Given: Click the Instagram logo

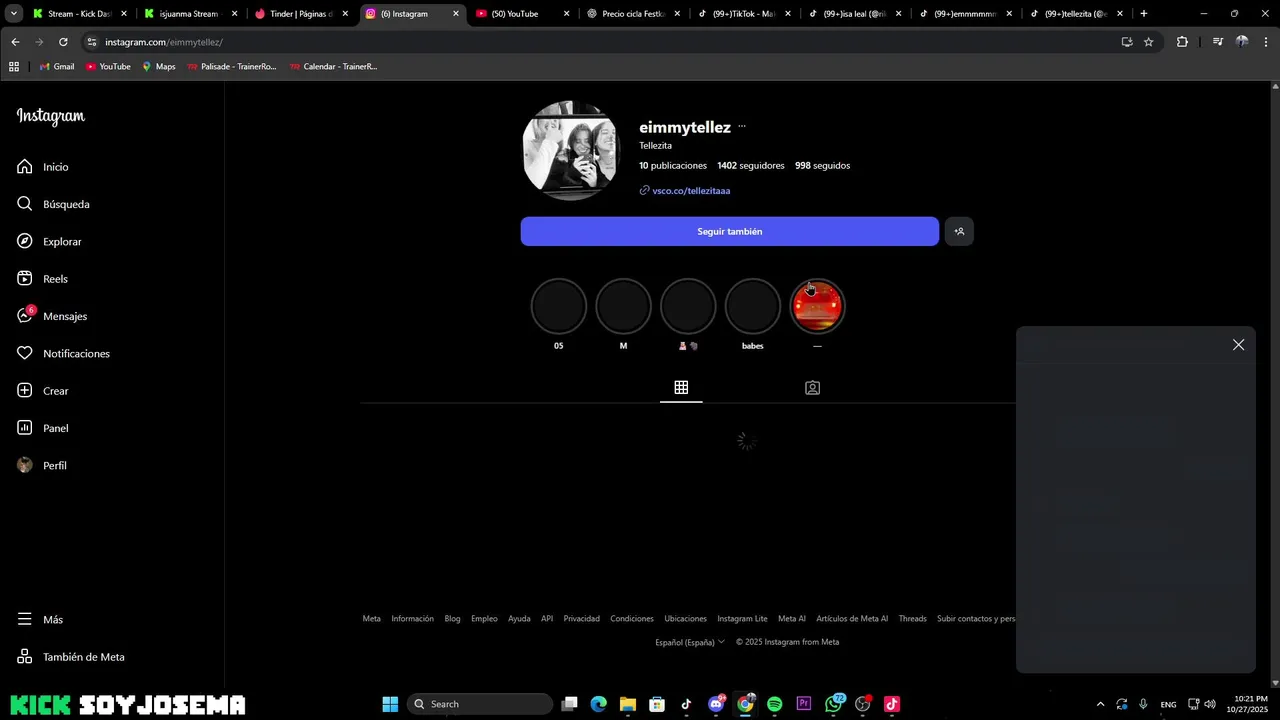Looking at the screenshot, I should coord(51,116).
